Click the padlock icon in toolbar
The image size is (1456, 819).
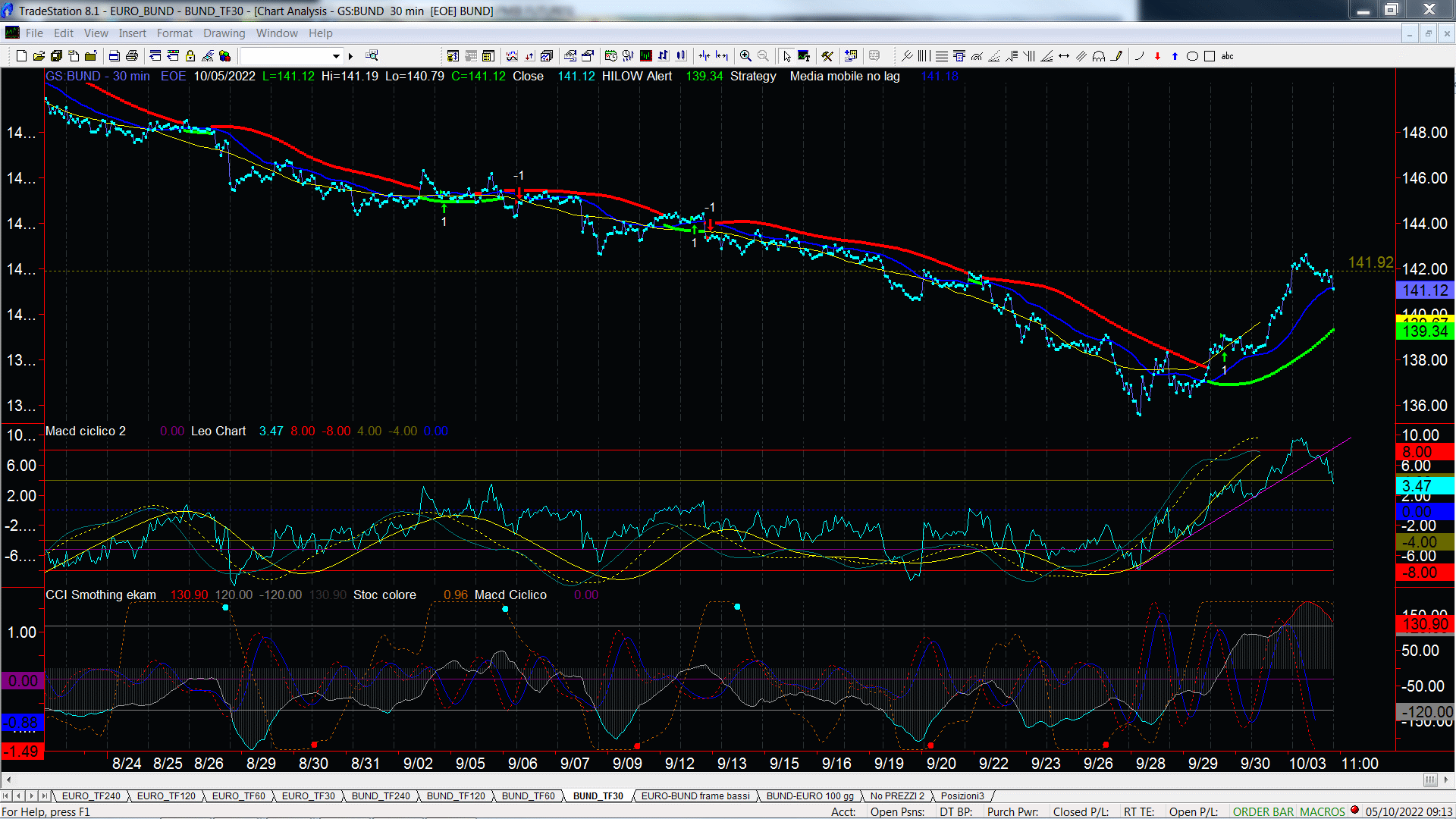coord(190,56)
